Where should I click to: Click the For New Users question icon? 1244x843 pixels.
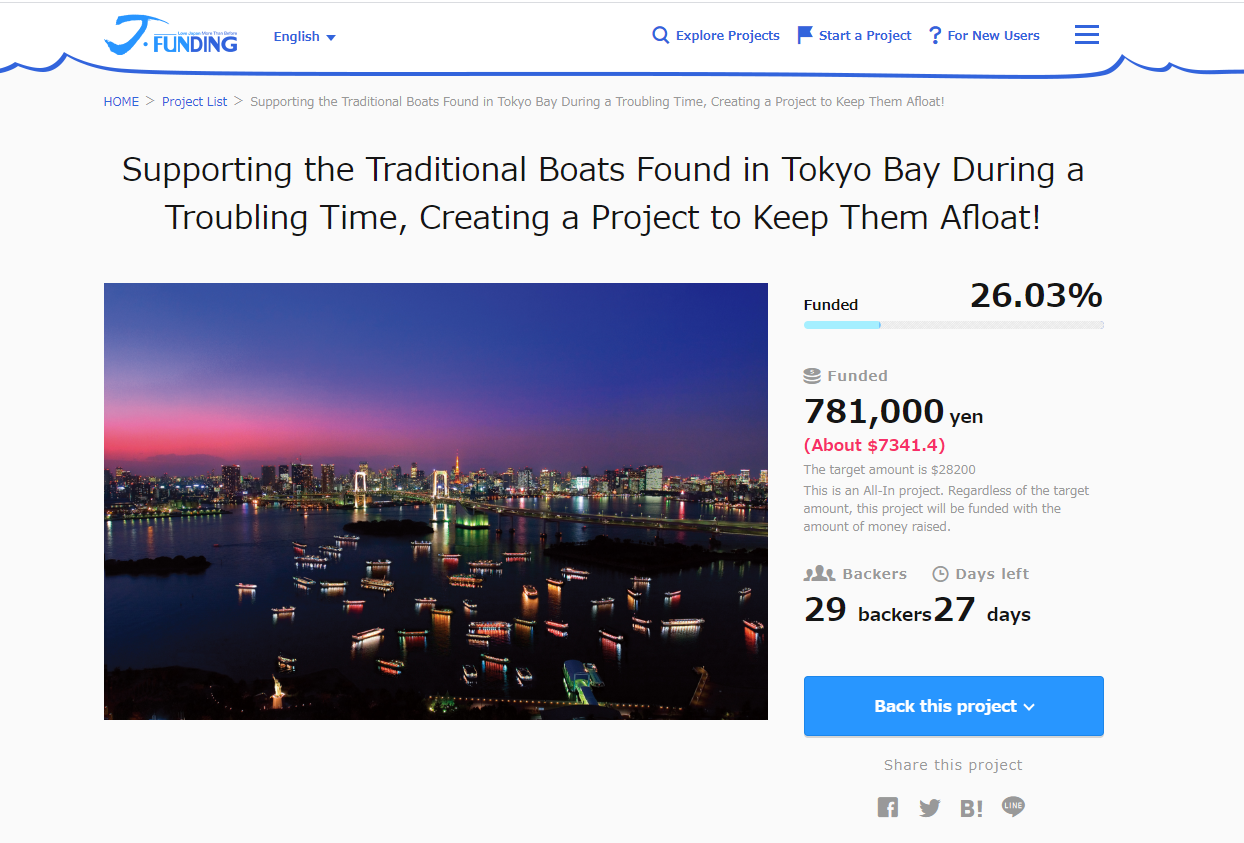[x=935, y=35]
